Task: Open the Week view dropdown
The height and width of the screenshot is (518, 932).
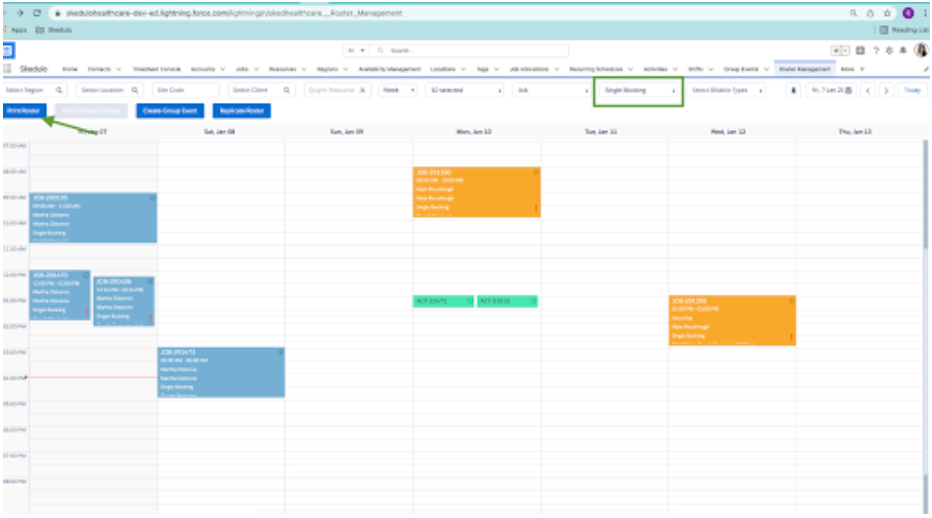Action: 398,90
